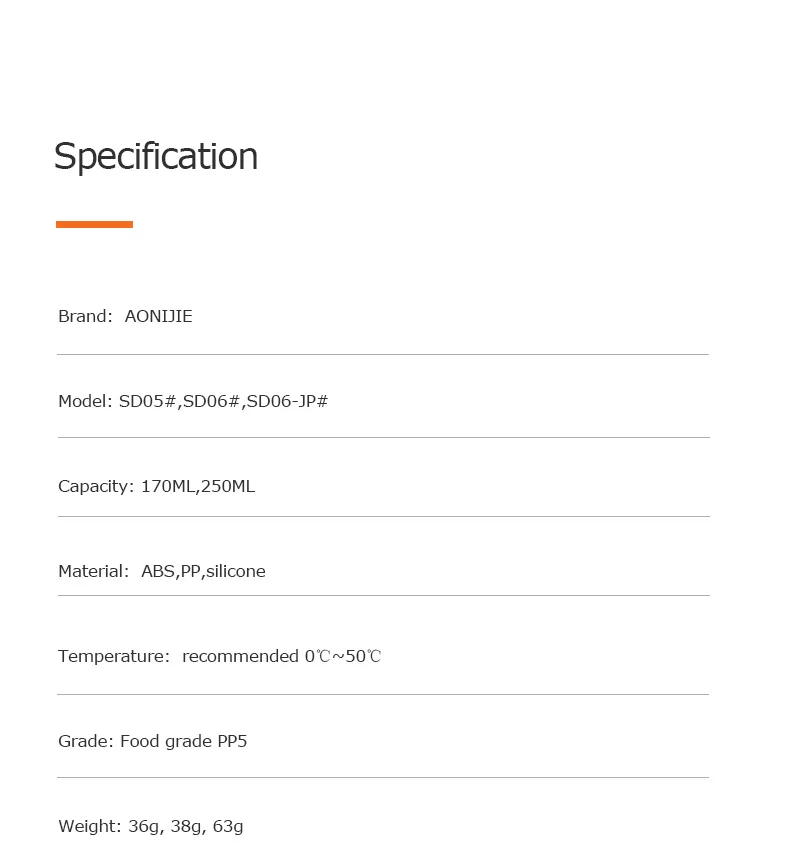Click the Weight label
The height and width of the screenshot is (857, 790).
pyautogui.click(x=88, y=826)
